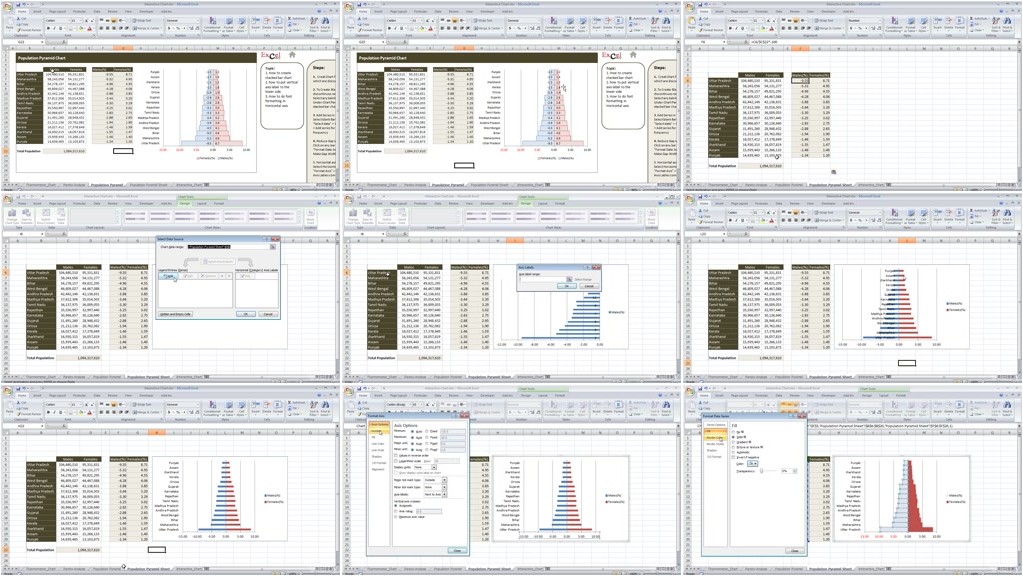Click Save As Template in the ribbon behind Select Data Source
The height and width of the screenshot is (576, 1023).
27,218
